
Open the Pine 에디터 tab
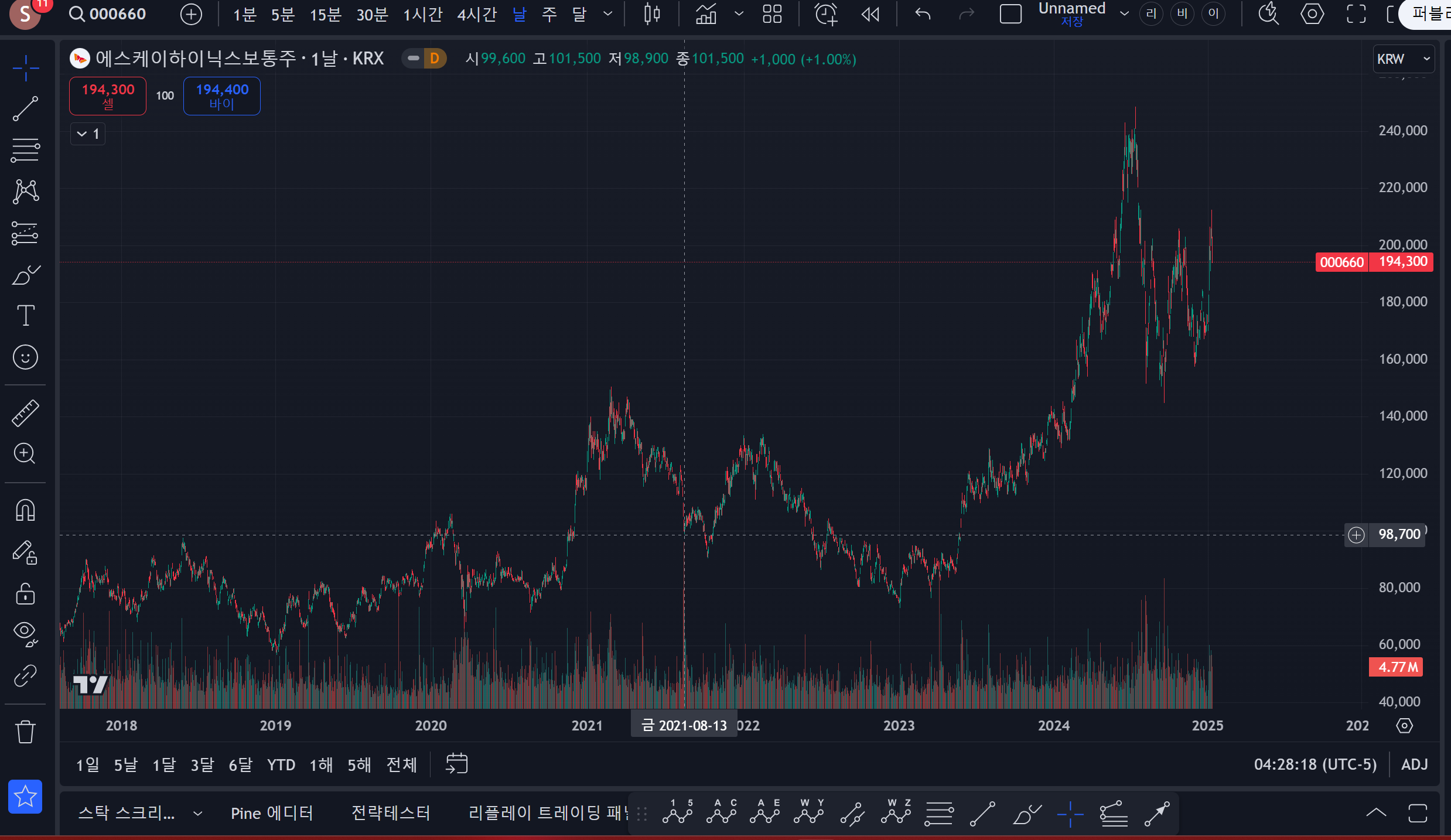click(x=272, y=813)
